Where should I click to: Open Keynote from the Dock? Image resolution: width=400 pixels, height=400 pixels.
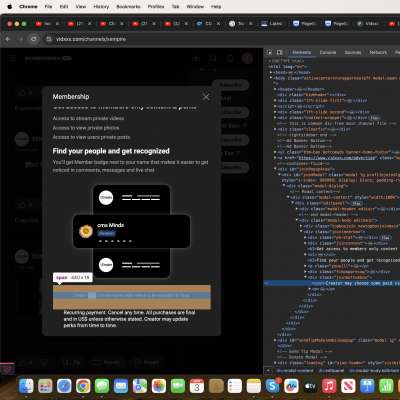click(367, 386)
